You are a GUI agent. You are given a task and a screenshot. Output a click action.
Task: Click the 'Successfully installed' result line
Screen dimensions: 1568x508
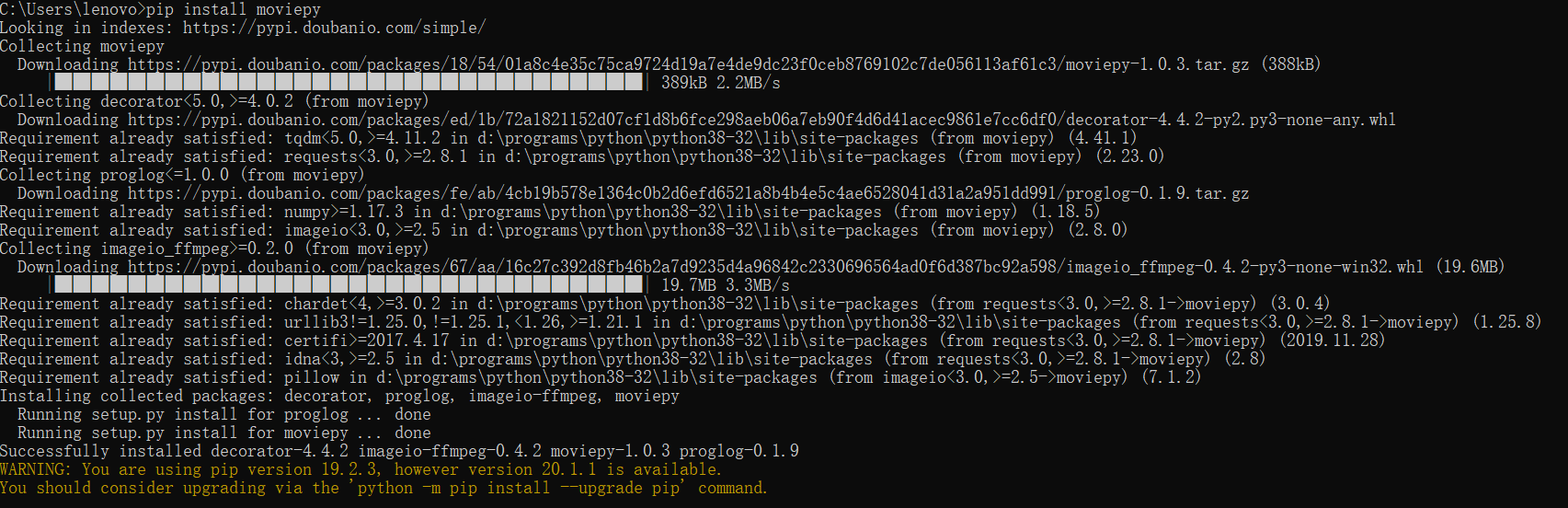(399, 451)
